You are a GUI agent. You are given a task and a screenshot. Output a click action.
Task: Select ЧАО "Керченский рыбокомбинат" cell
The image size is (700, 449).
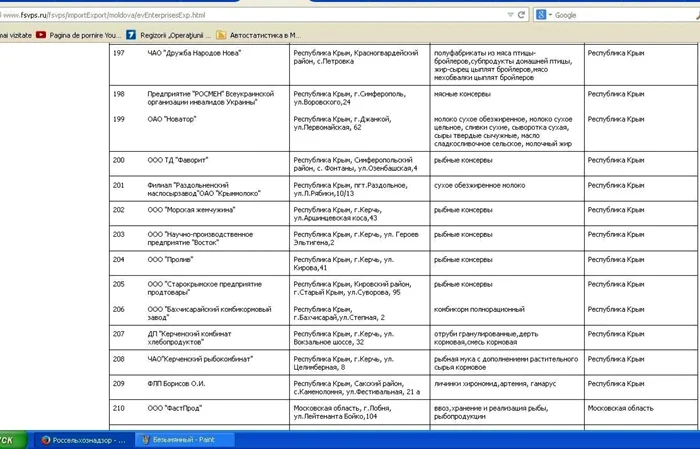200,358
